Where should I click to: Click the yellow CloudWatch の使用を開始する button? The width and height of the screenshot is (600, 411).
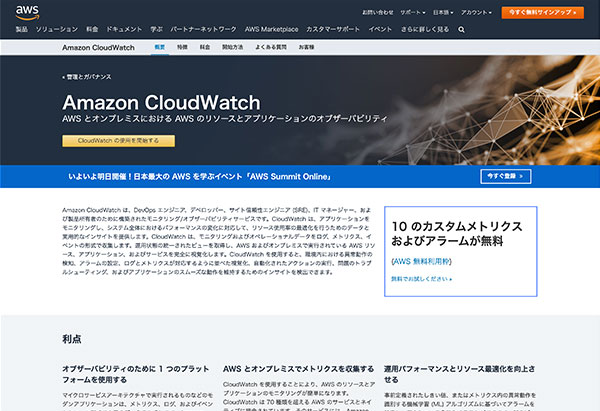pyautogui.click(x=119, y=140)
